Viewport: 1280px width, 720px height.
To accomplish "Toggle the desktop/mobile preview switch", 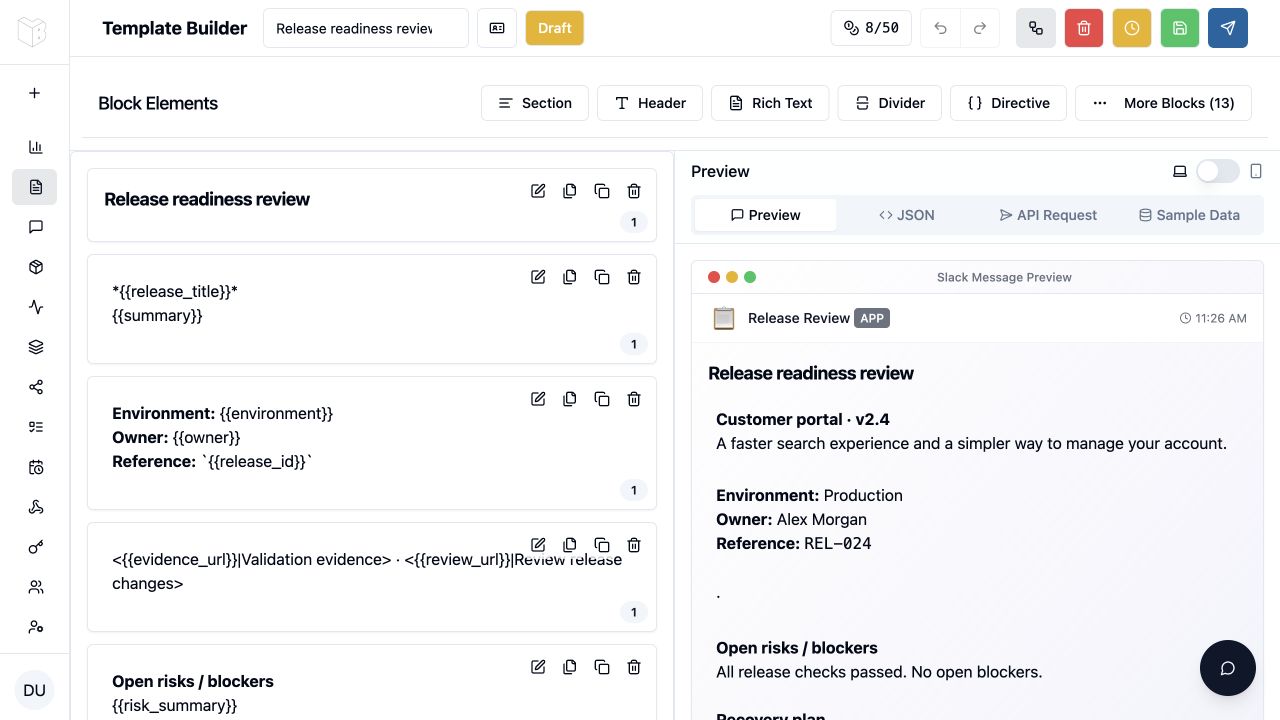I will tap(1218, 171).
